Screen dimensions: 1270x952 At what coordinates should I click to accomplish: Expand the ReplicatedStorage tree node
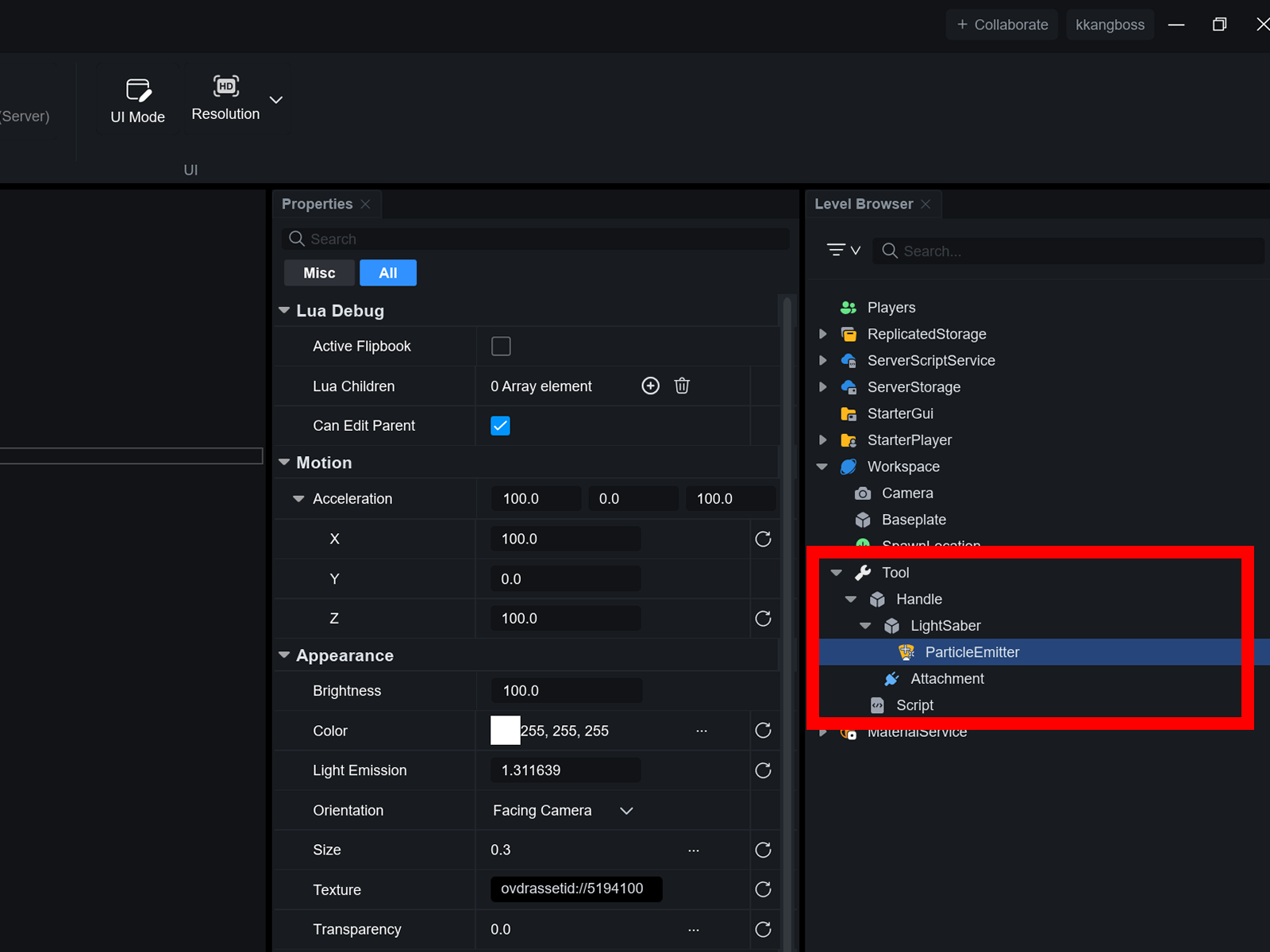pyautogui.click(x=823, y=334)
